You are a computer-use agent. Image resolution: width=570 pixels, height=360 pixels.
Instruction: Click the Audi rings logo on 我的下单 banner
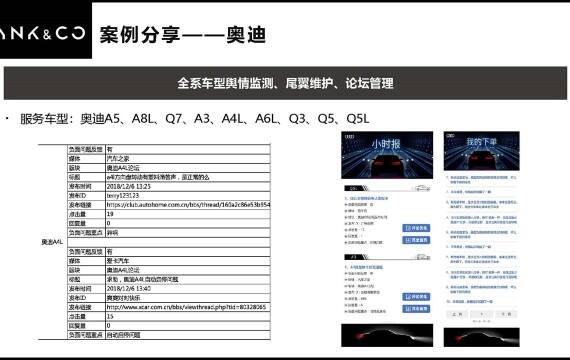451,136
